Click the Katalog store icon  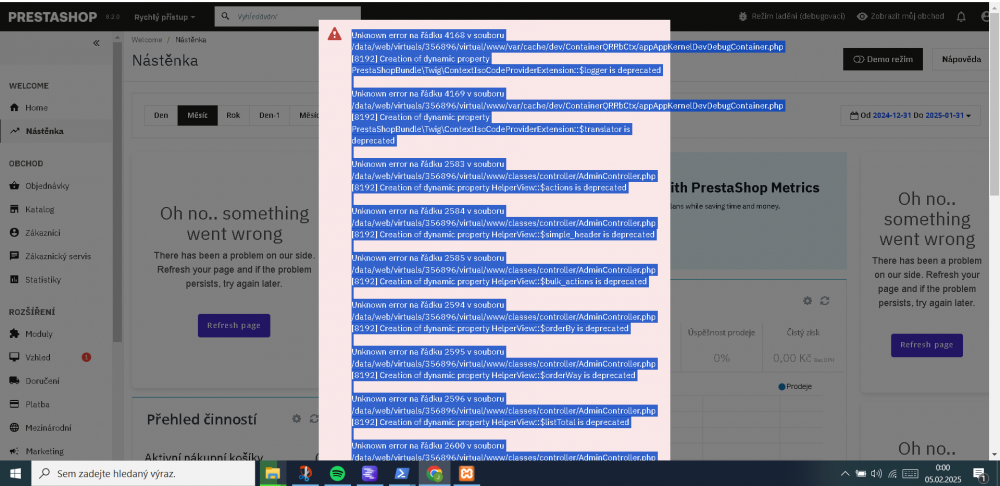14,209
